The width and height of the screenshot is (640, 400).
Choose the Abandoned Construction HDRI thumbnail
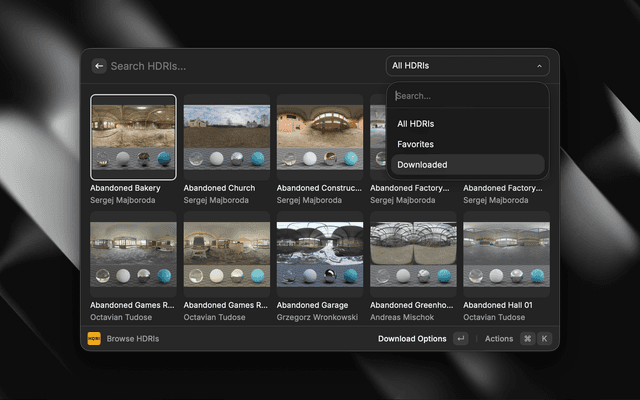click(x=319, y=137)
